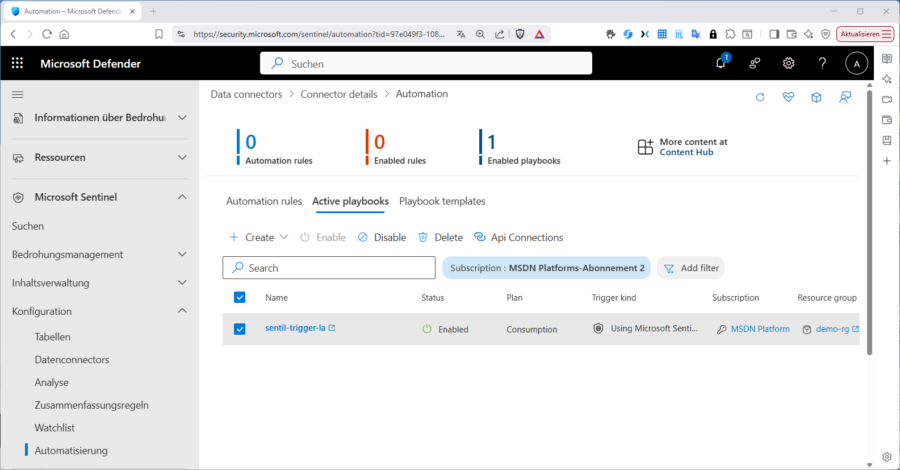The image size is (900, 470).
Task: Open the help question mark
Action: [822, 64]
